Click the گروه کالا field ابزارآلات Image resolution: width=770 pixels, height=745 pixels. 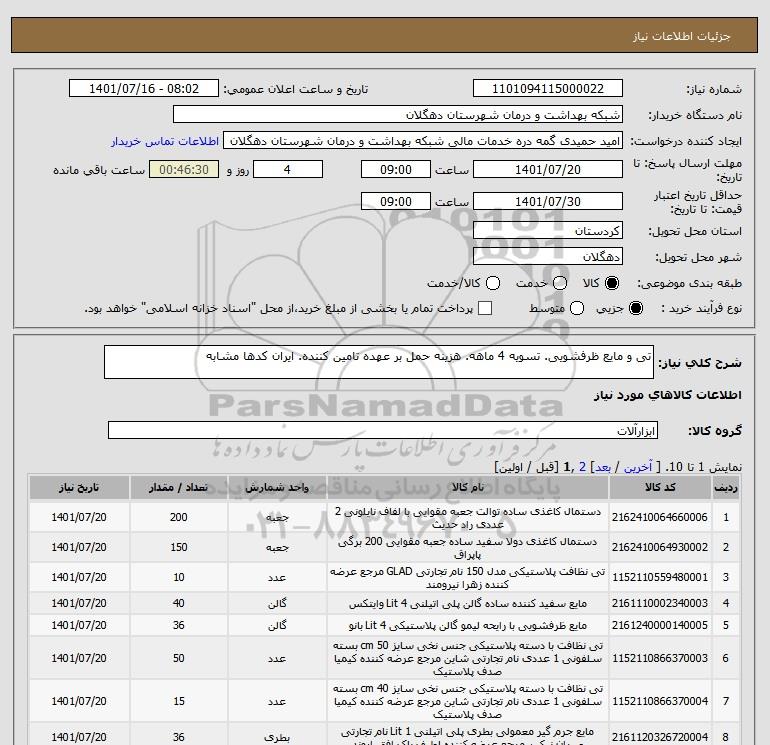coord(383,430)
